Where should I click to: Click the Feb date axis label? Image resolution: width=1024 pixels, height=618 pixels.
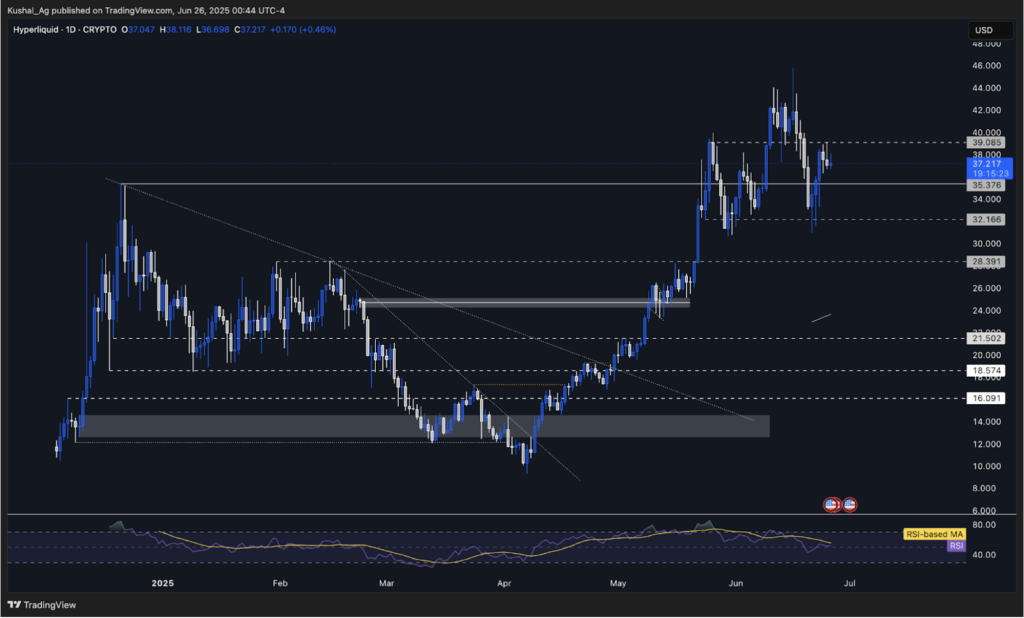[x=280, y=583]
